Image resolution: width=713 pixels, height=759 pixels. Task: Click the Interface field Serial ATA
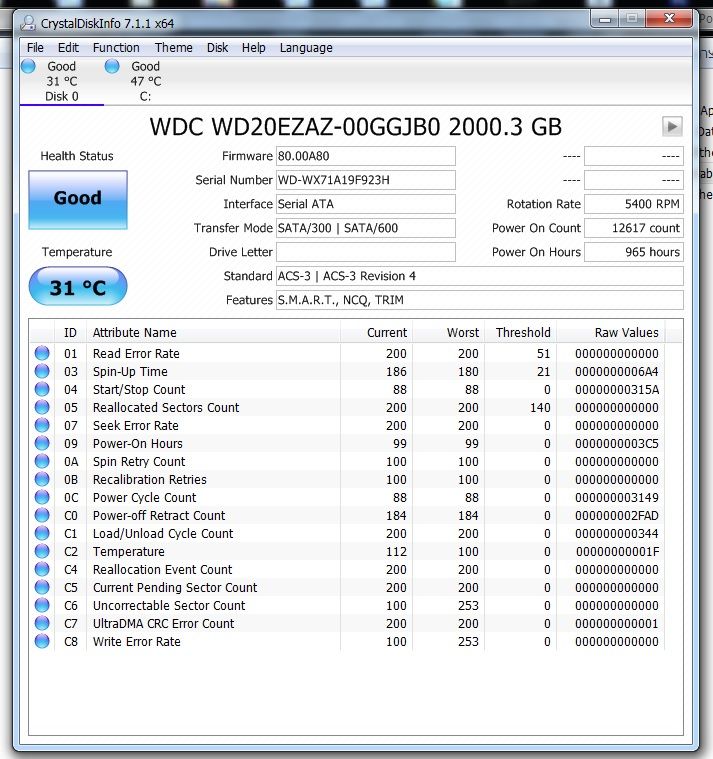click(365, 204)
